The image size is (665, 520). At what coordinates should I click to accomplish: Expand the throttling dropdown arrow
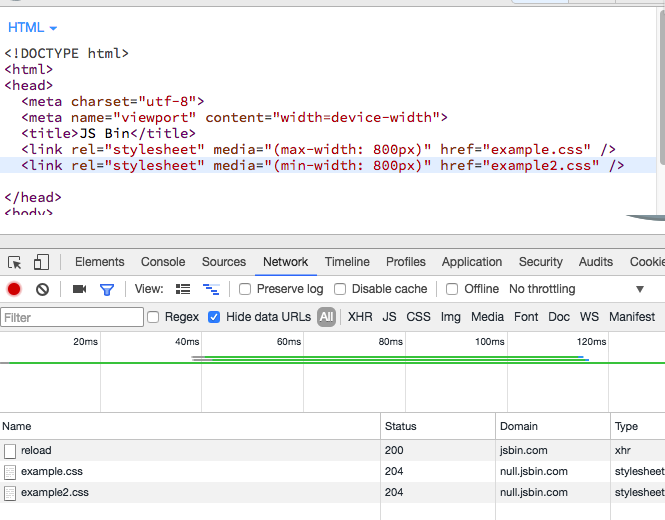[640, 289]
